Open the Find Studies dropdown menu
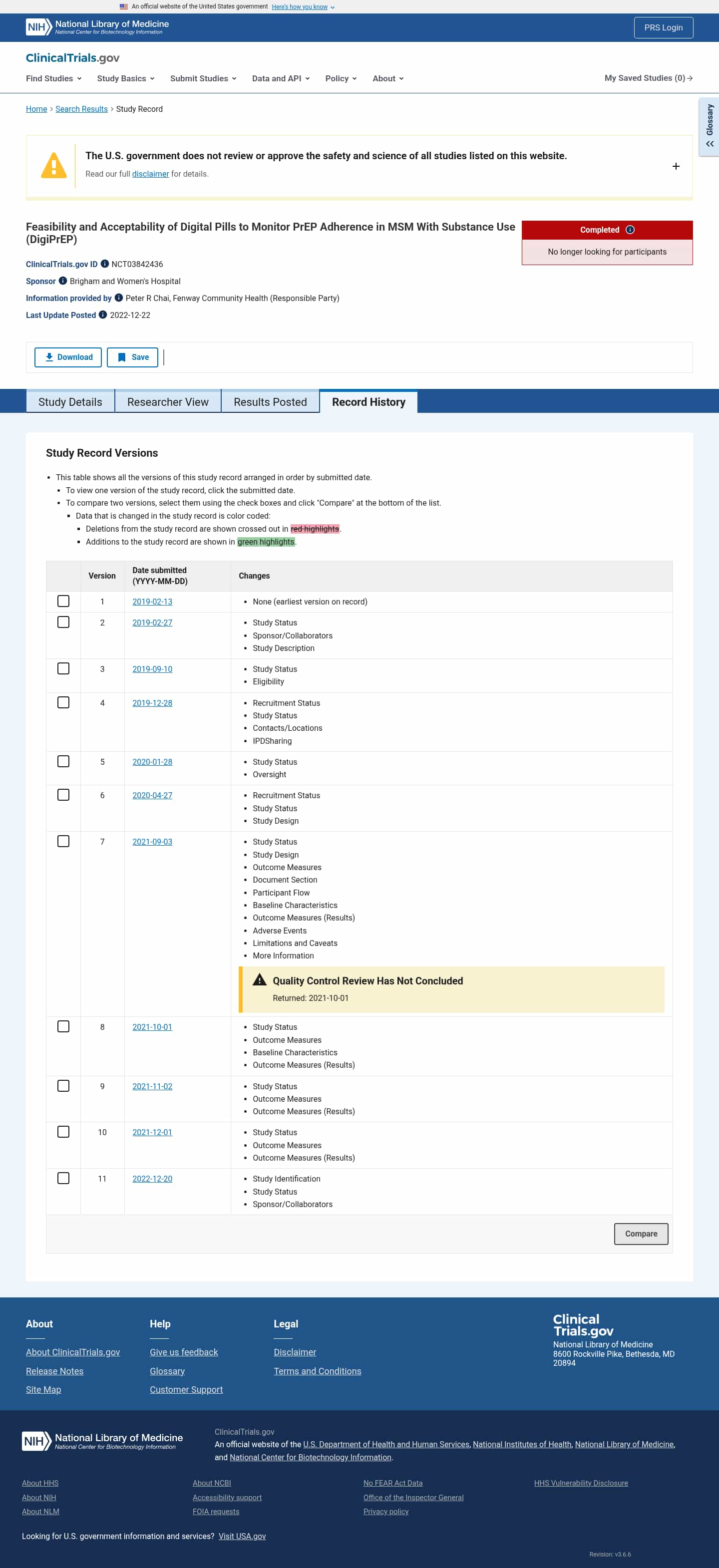The image size is (719, 1568). (x=53, y=78)
